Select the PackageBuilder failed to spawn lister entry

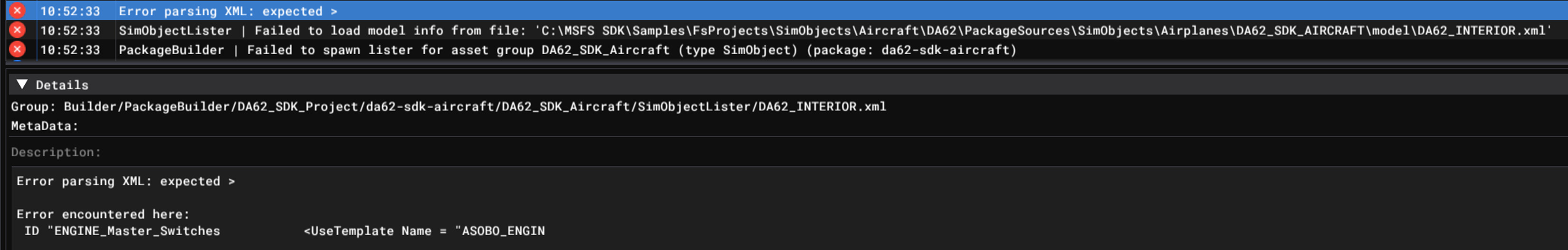(567, 50)
